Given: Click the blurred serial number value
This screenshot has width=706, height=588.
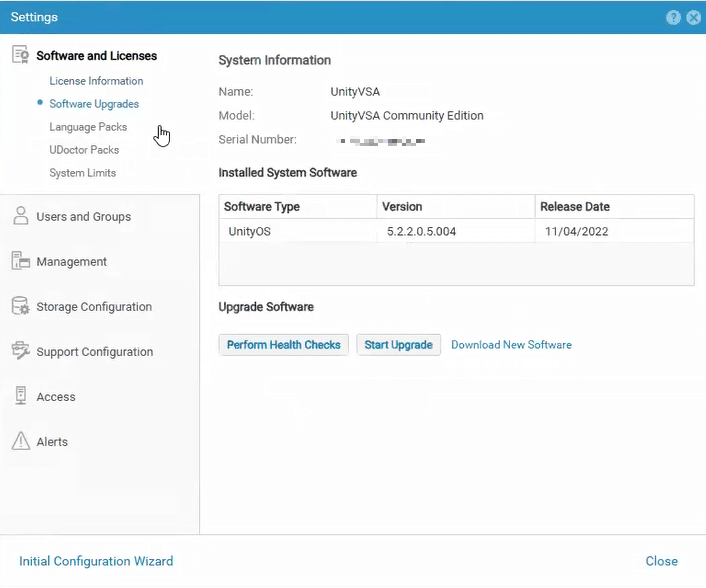Looking at the screenshot, I should 380,141.
